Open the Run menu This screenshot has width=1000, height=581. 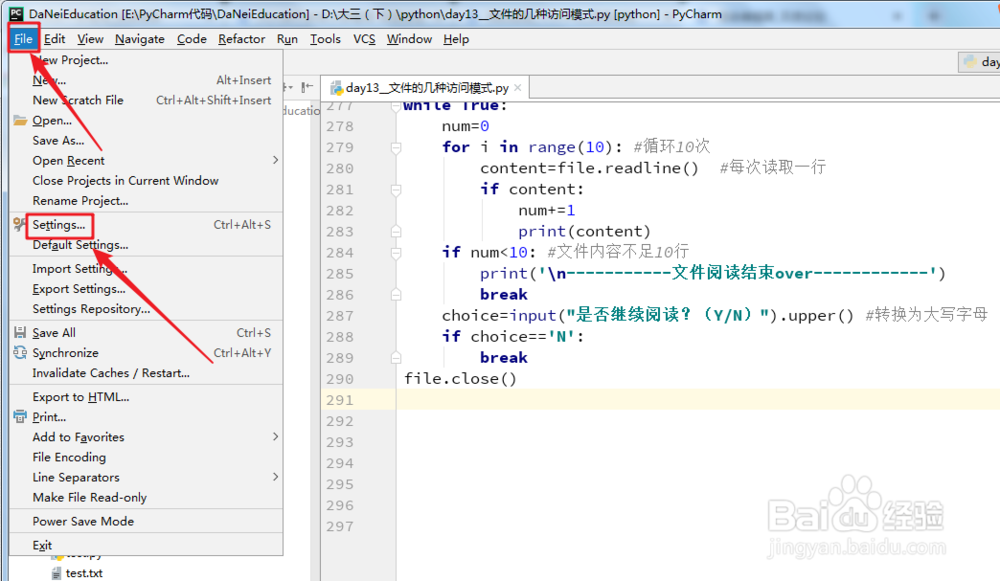(287, 39)
